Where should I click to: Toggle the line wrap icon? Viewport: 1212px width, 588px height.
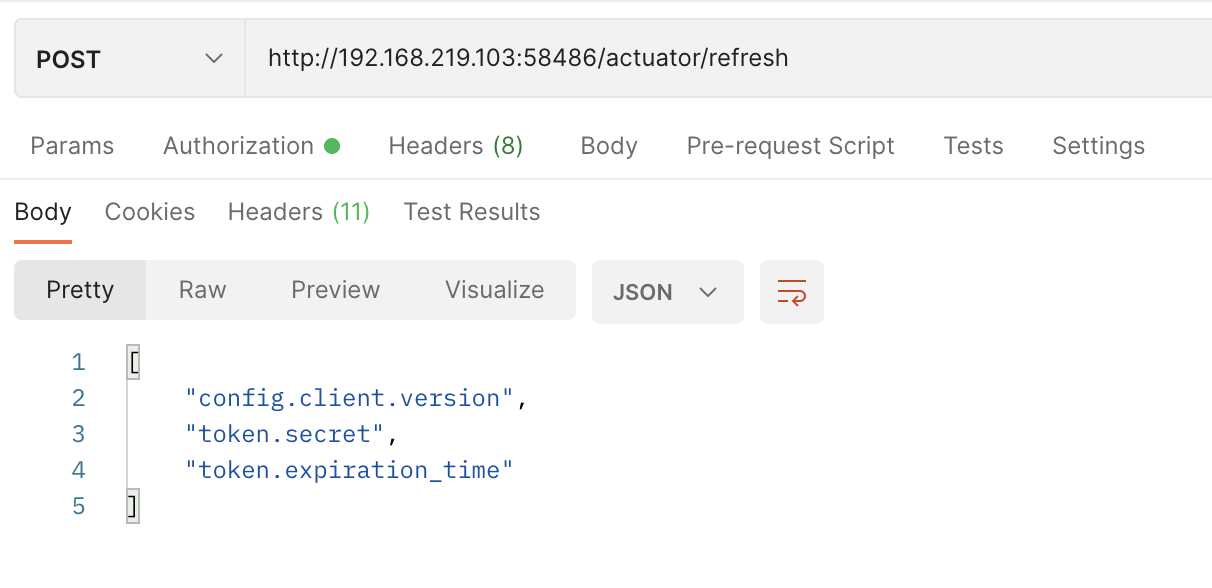tap(792, 292)
